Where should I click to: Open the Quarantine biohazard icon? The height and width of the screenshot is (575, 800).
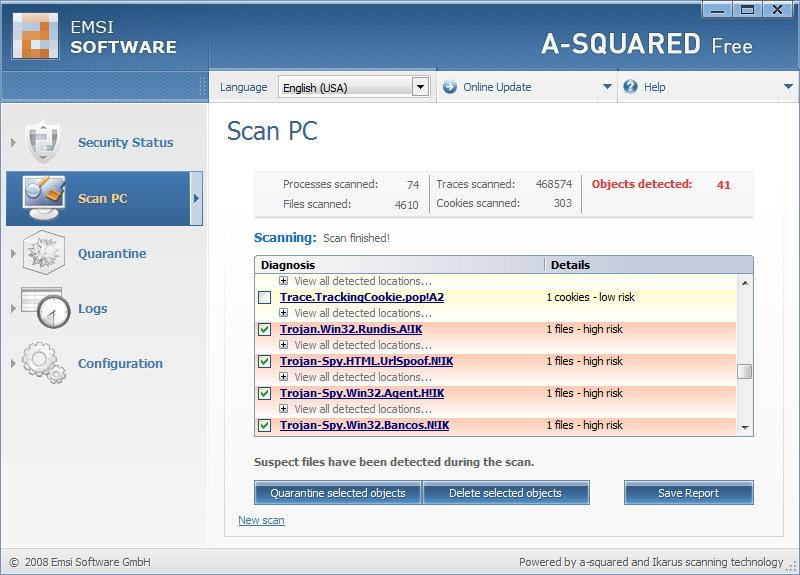(43, 253)
